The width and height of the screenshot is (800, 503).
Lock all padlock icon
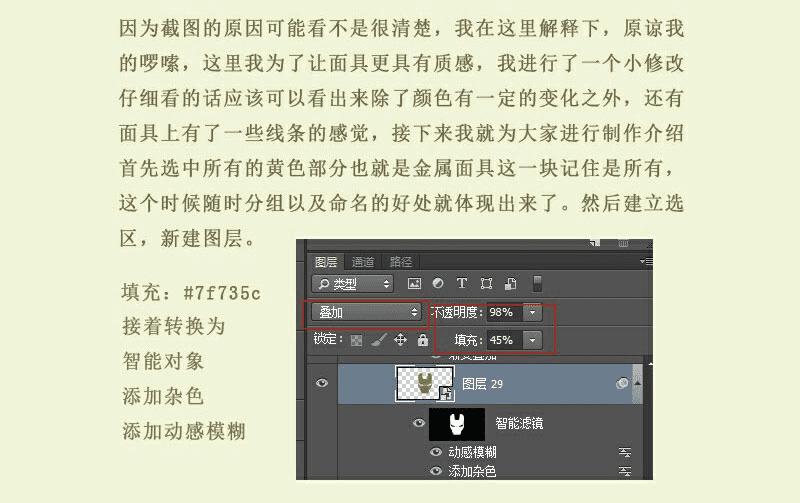(422, 340)
